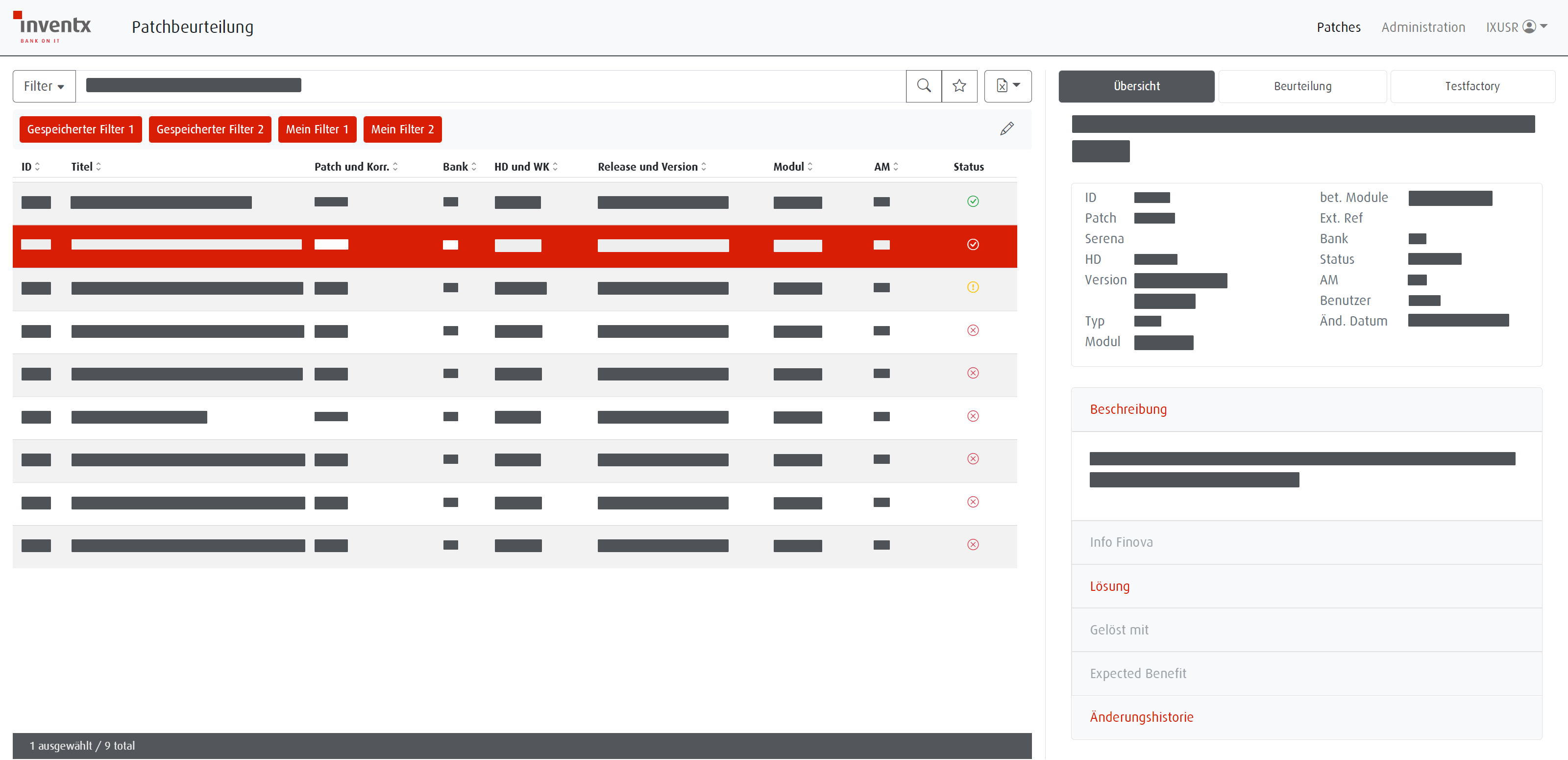Open the Administration menu
This screenshot has height=760, width=1568.
click(x=1422, y=27)
